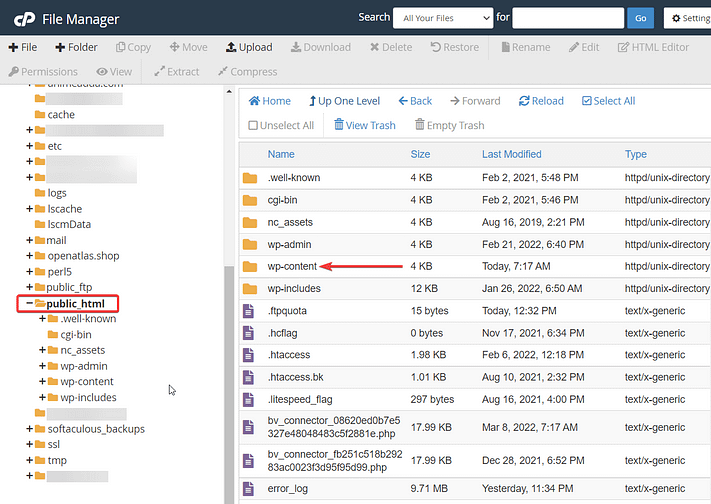This screenshot has height=504, width=711.
Task: Click the Restore toolbar button
Action: (x=454, y=47)
